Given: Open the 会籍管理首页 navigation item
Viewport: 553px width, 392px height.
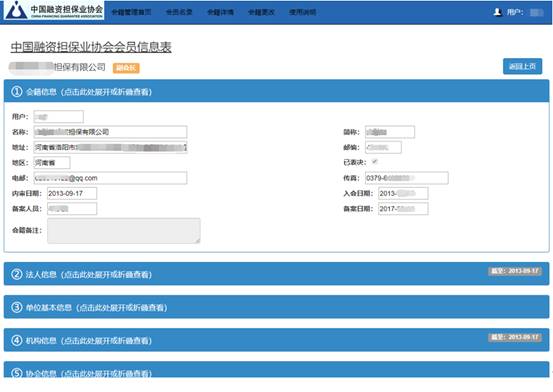Looking at the screenshot, I should 131,12.
